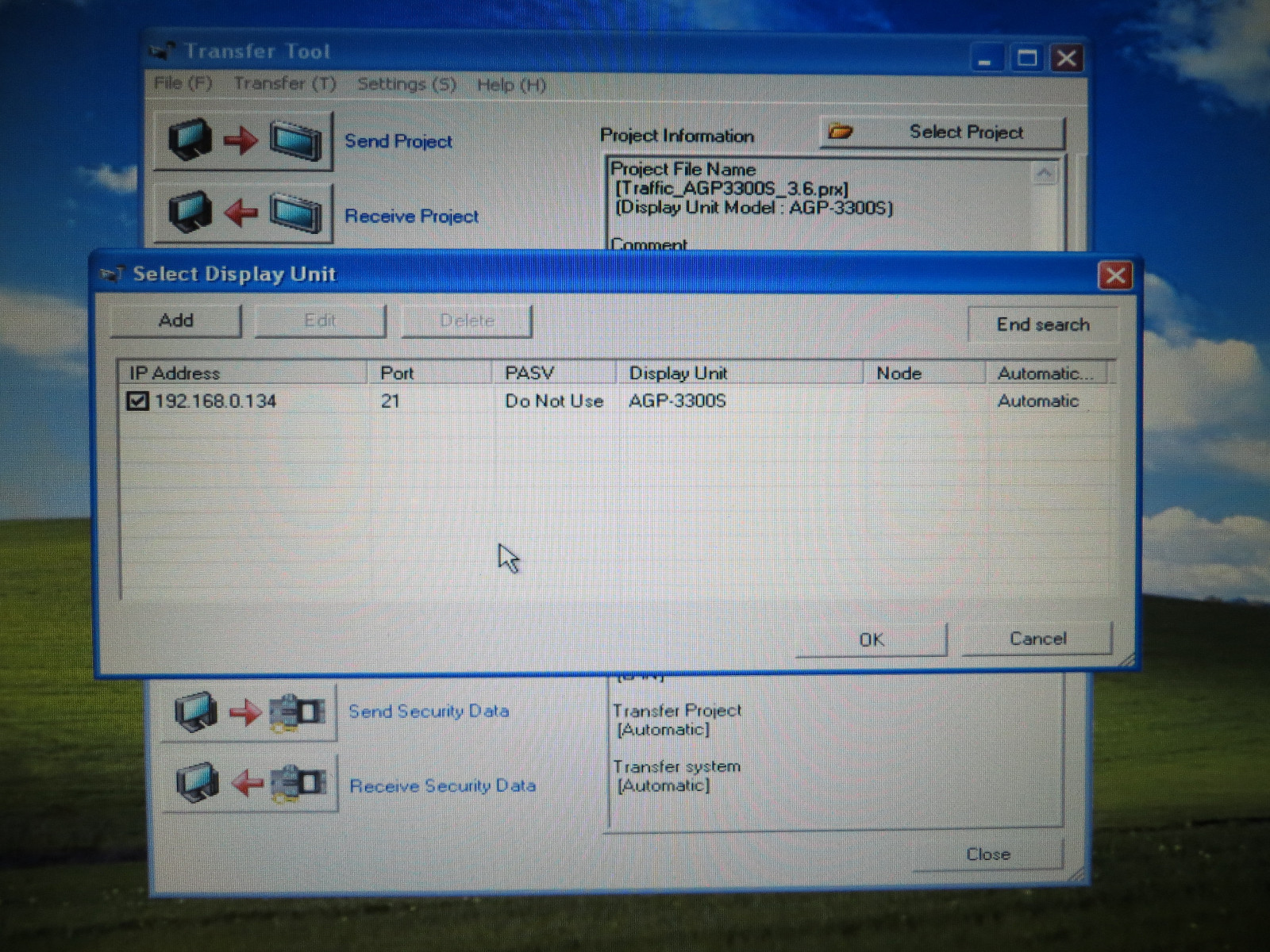Sort list by Display Unit column header
1270x952 pixels.
(738, 373)
